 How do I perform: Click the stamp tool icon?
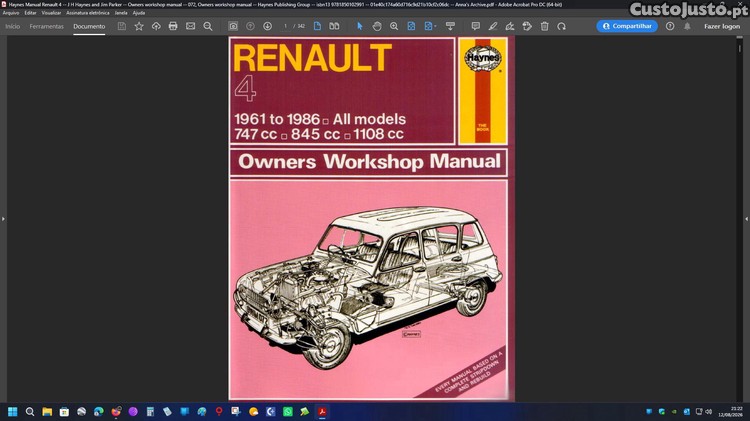[x=527, y=26]
